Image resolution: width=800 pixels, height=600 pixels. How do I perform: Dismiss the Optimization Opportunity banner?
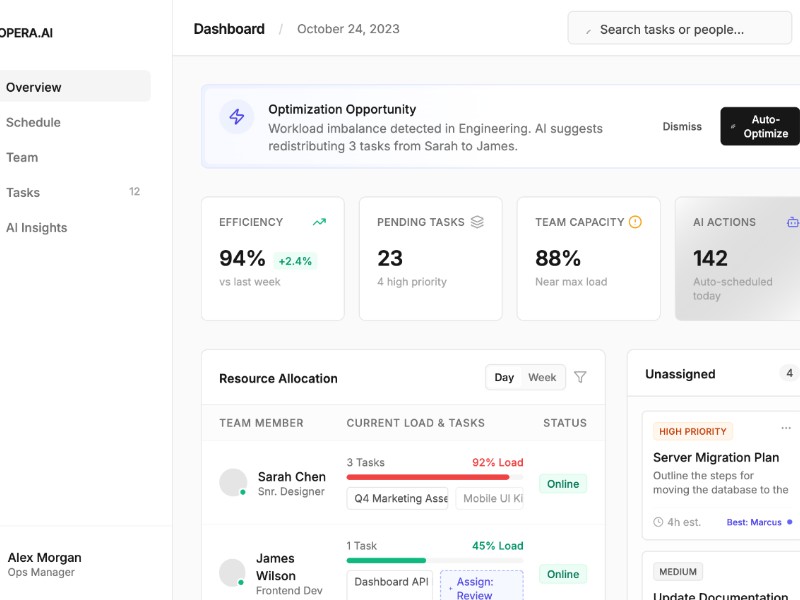[x=682, y=127]
